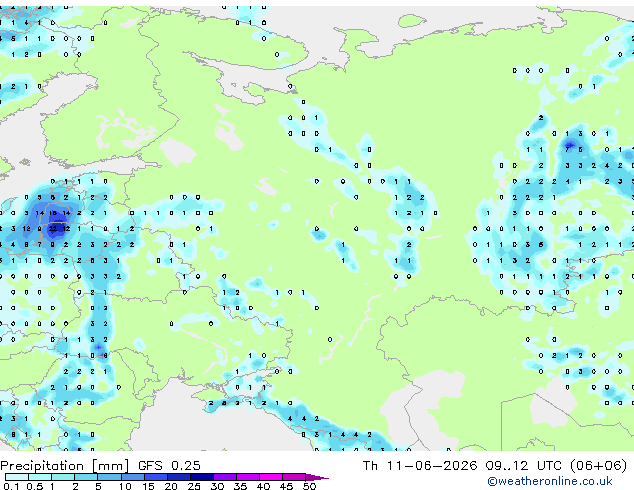
Task: Select the 5–10 mm legend swatch
Action: click(x=109, y=477)
